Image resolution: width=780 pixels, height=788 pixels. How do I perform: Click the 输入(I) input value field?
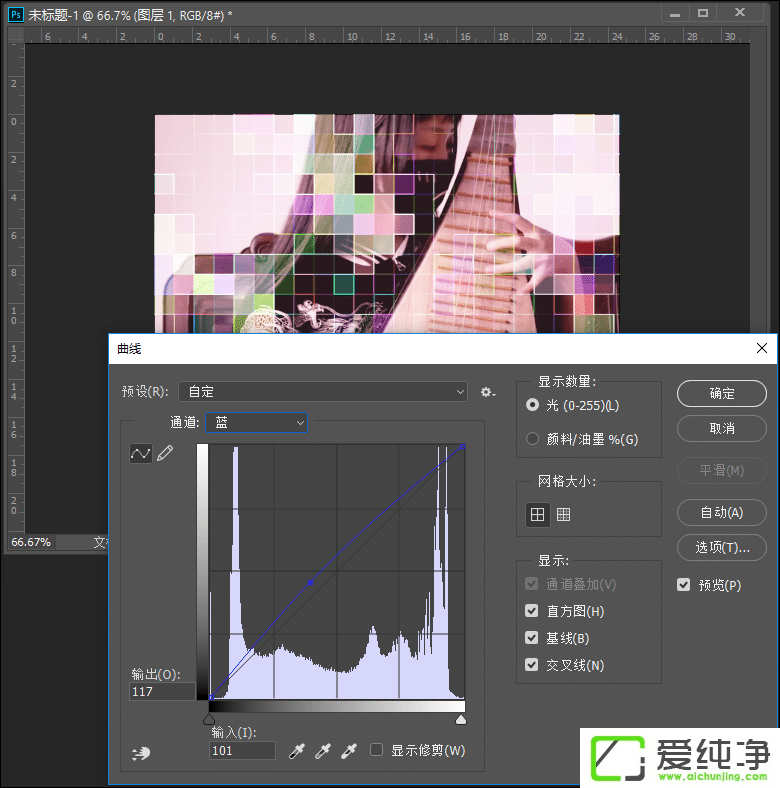(x=242, y=751)
